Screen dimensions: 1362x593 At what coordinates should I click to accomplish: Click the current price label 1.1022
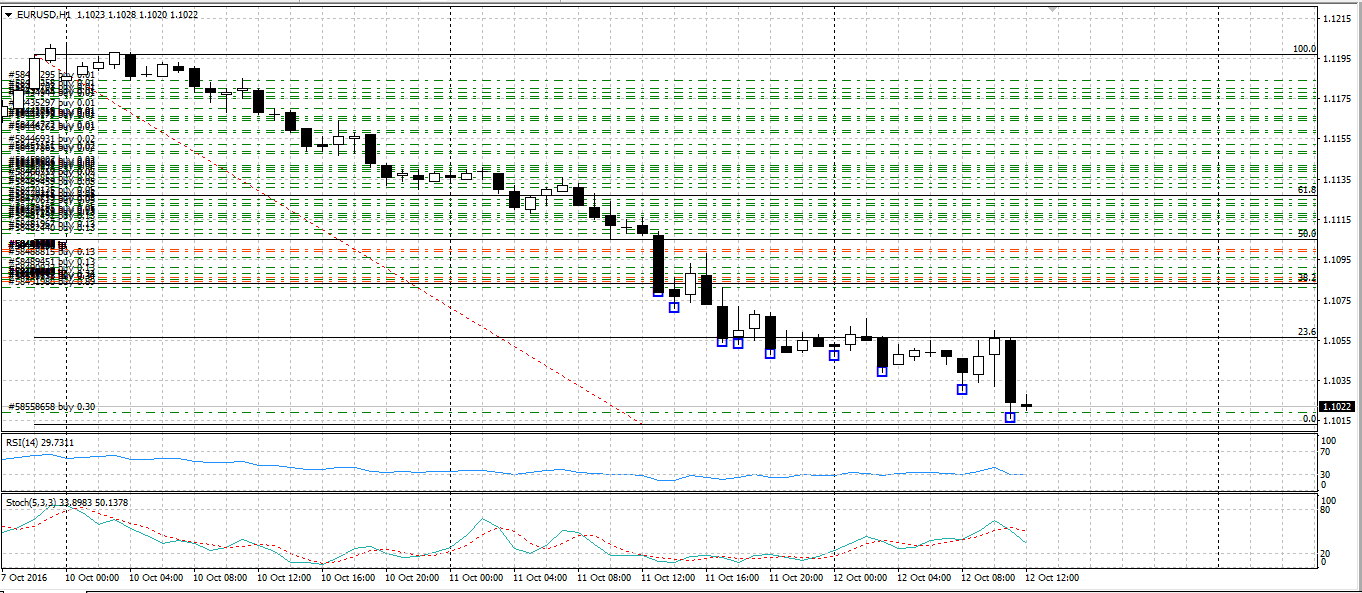coord(1337,407)
